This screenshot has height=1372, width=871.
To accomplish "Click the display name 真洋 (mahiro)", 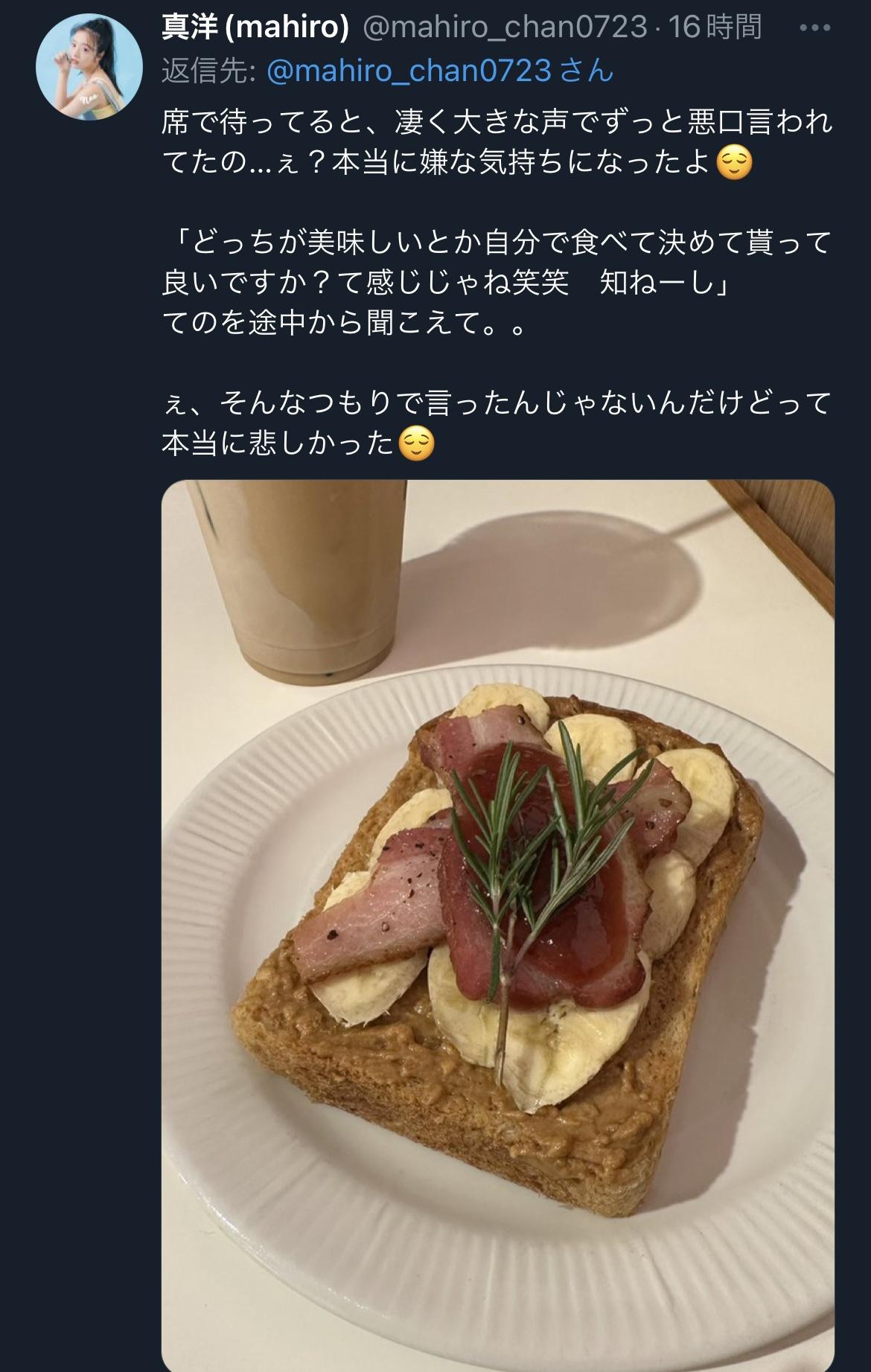I will tap(255, 28).
